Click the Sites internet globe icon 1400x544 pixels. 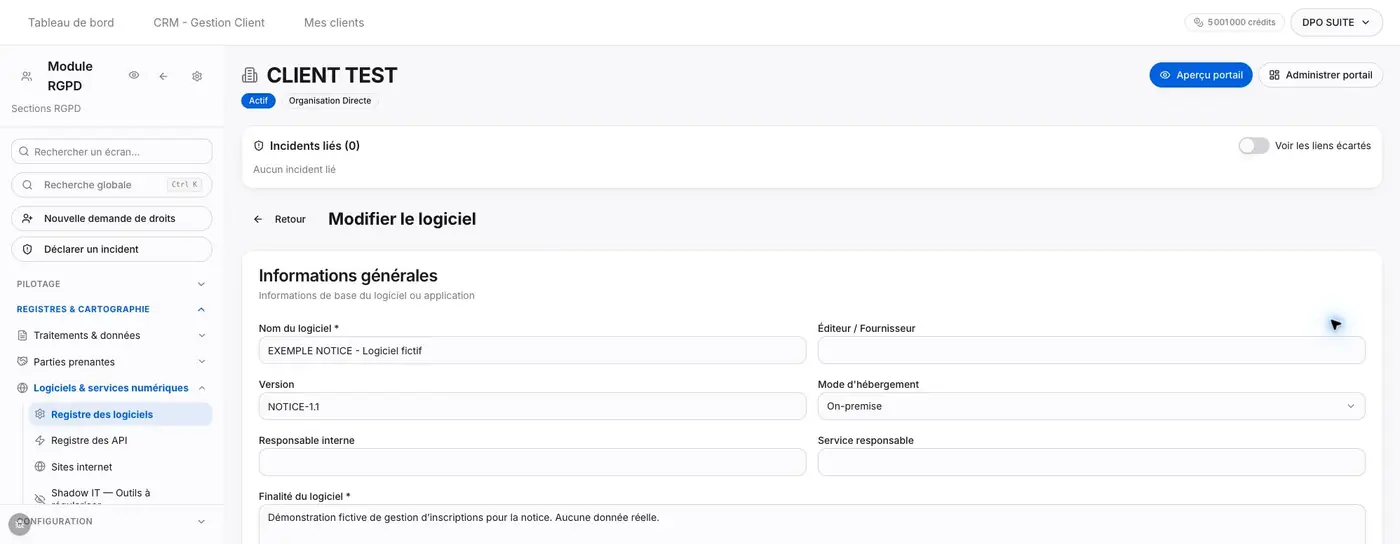click(x=40, y=467)
